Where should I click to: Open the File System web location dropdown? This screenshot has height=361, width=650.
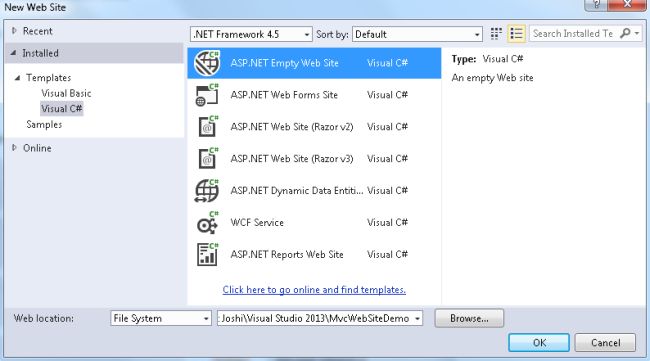point(161,318)
